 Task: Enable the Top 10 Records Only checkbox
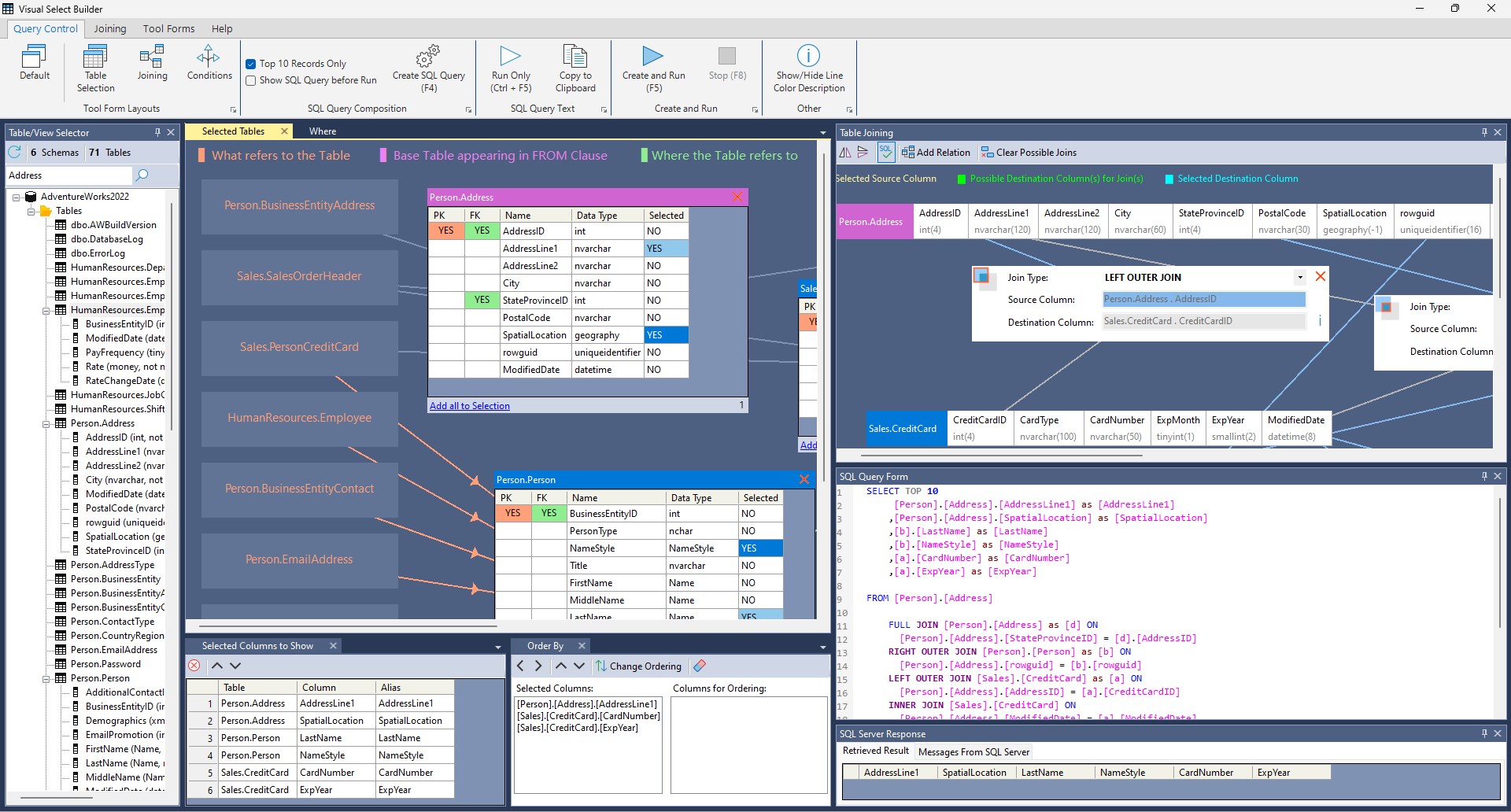[251, 64]
